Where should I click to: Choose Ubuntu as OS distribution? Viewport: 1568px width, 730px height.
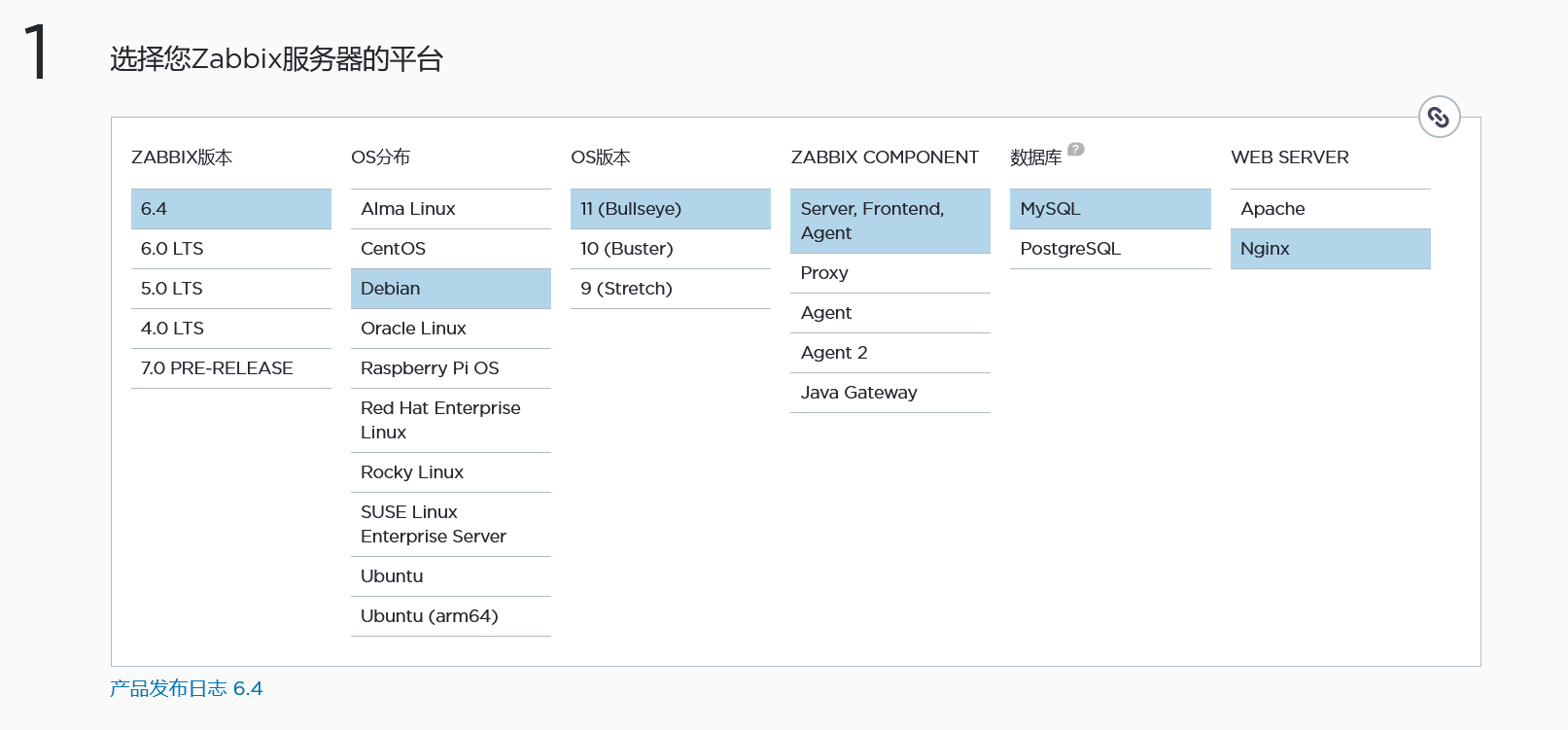coord(450,576)
